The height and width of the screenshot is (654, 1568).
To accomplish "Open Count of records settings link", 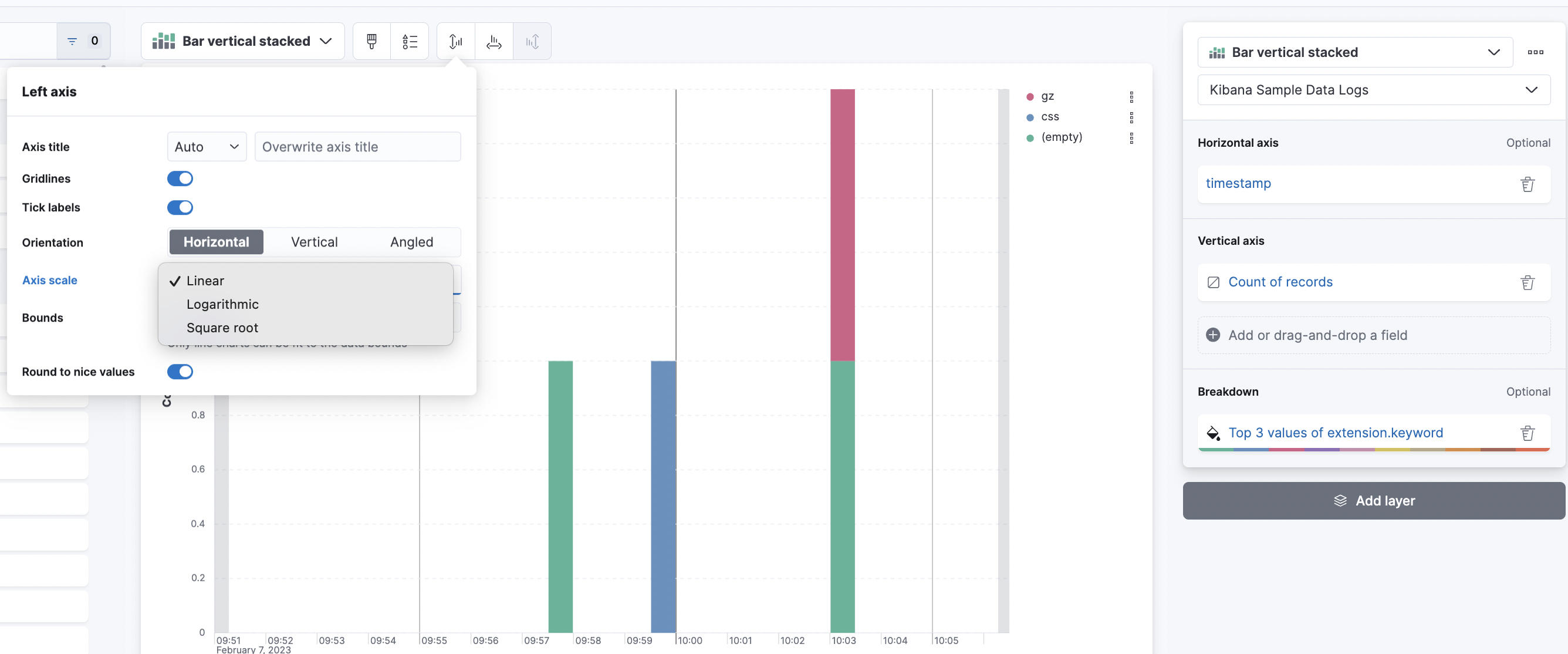I will pos(1279,281).
